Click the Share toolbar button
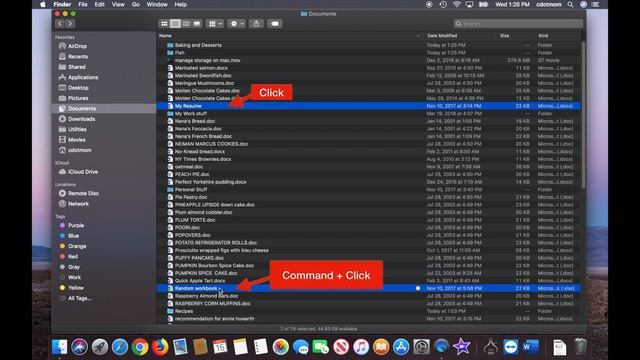 click(x=256, y=24)
